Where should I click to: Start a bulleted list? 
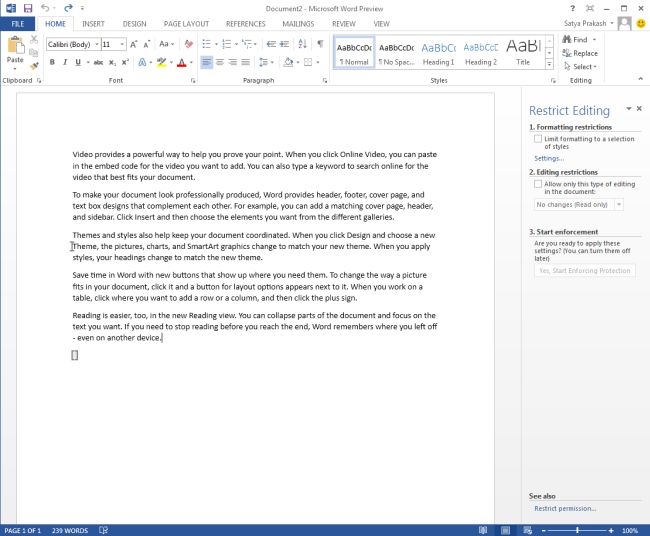click(x=206, y=44)
